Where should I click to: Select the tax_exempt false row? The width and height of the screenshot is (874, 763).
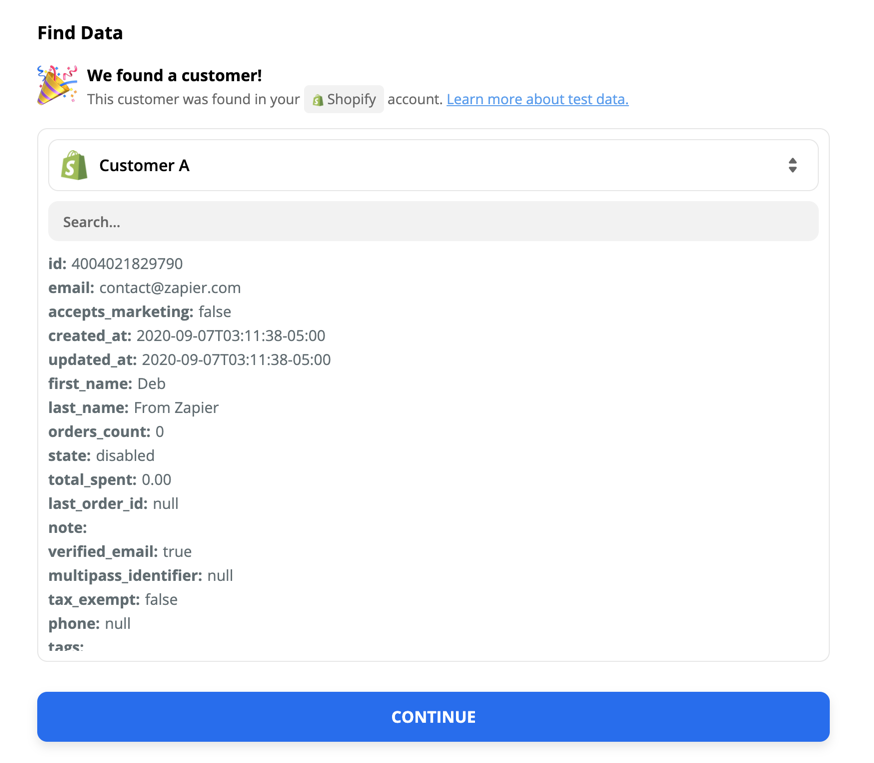click(x=113, y=599)
